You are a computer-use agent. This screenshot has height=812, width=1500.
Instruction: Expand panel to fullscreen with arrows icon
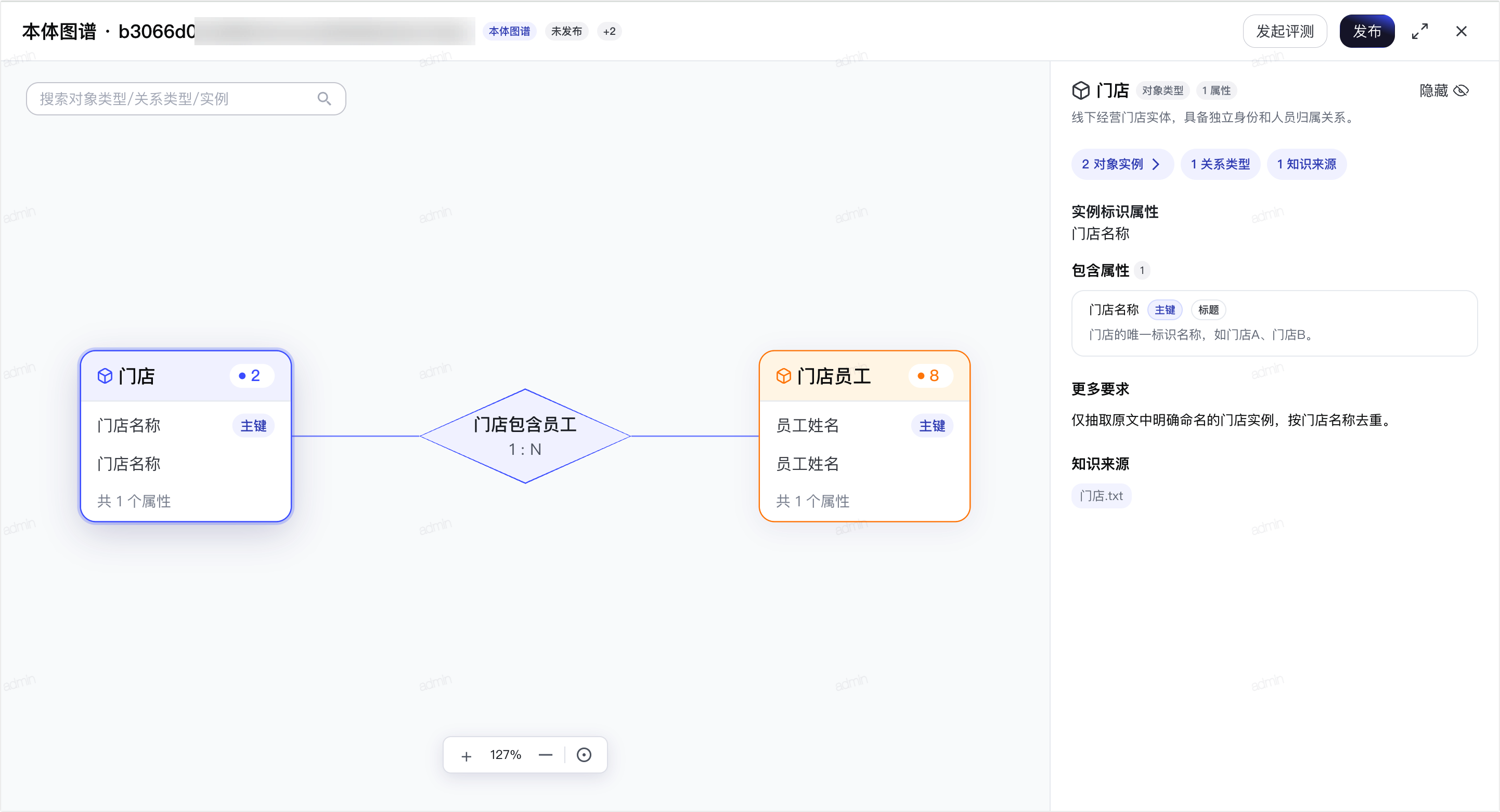pyautogui.click(x=1420, y=31)
